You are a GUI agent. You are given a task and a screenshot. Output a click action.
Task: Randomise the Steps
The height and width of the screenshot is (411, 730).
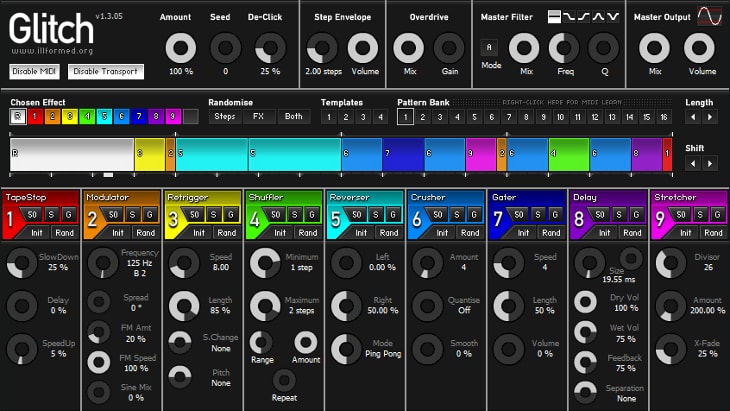[225, 116]
